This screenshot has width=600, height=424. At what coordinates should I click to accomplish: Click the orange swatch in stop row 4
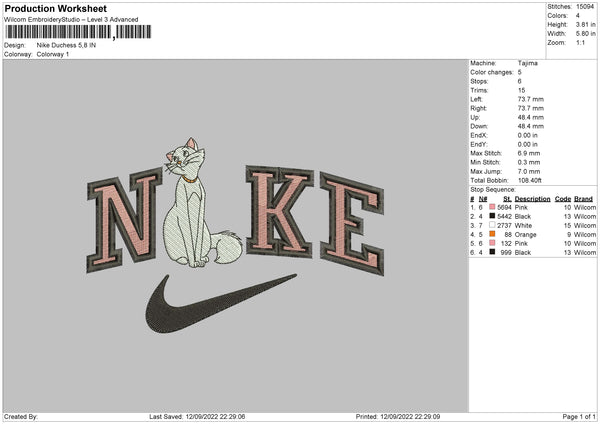[x=492, y=234]
